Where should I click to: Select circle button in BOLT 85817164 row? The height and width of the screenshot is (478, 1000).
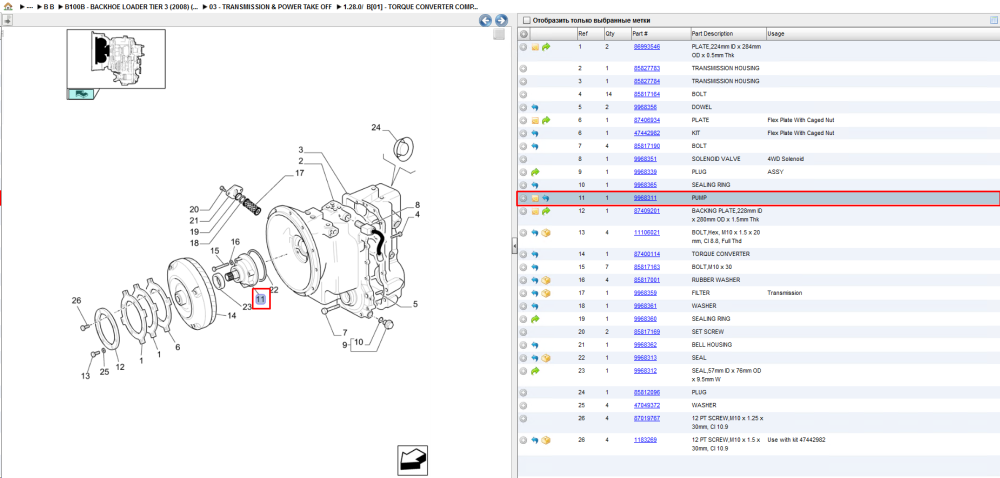pyautogui.click(x=523, y=94)
